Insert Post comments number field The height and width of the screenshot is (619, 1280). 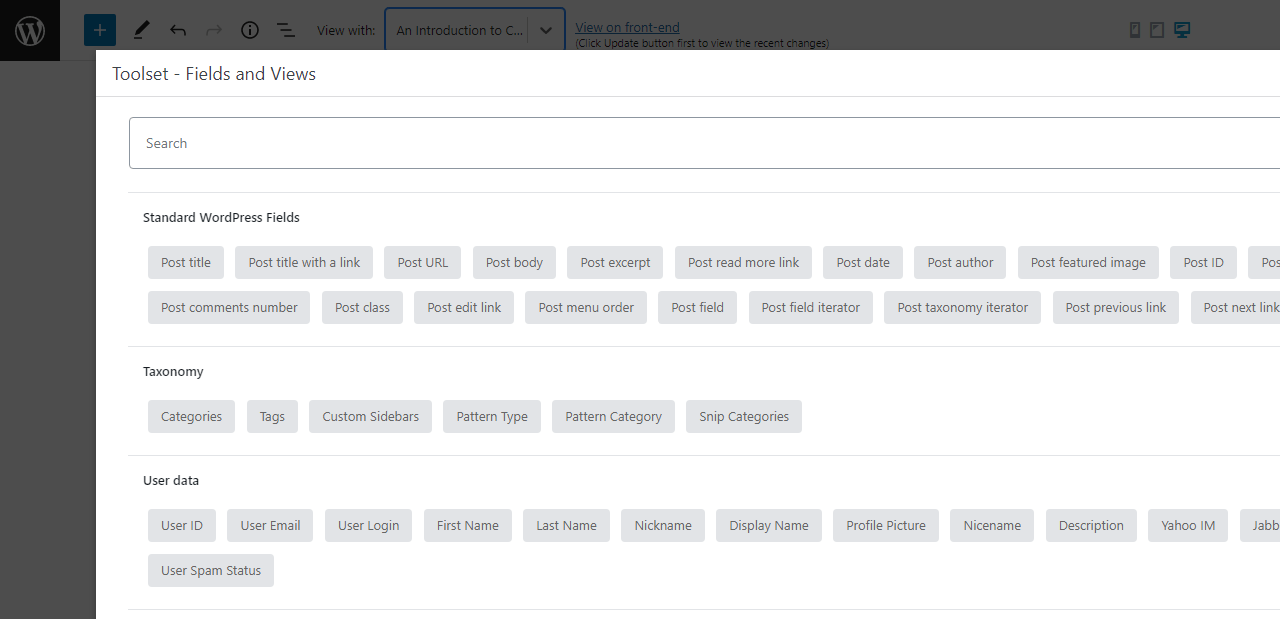(x=229, y=307)
